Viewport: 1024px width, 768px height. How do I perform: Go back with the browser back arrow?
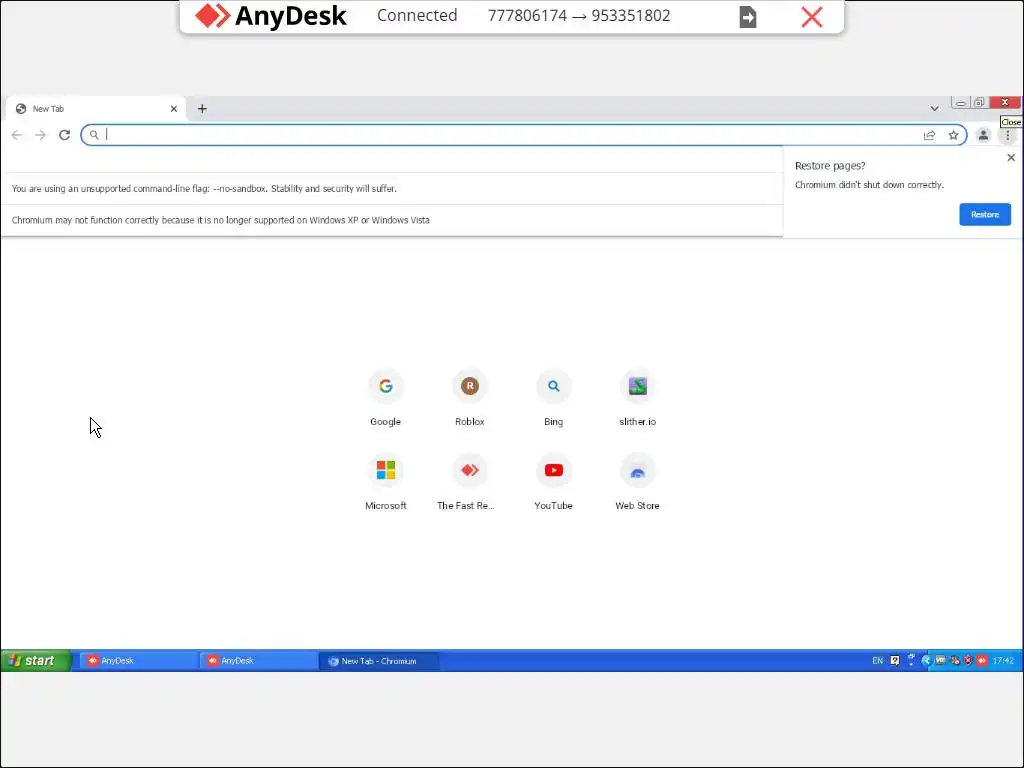17,135
